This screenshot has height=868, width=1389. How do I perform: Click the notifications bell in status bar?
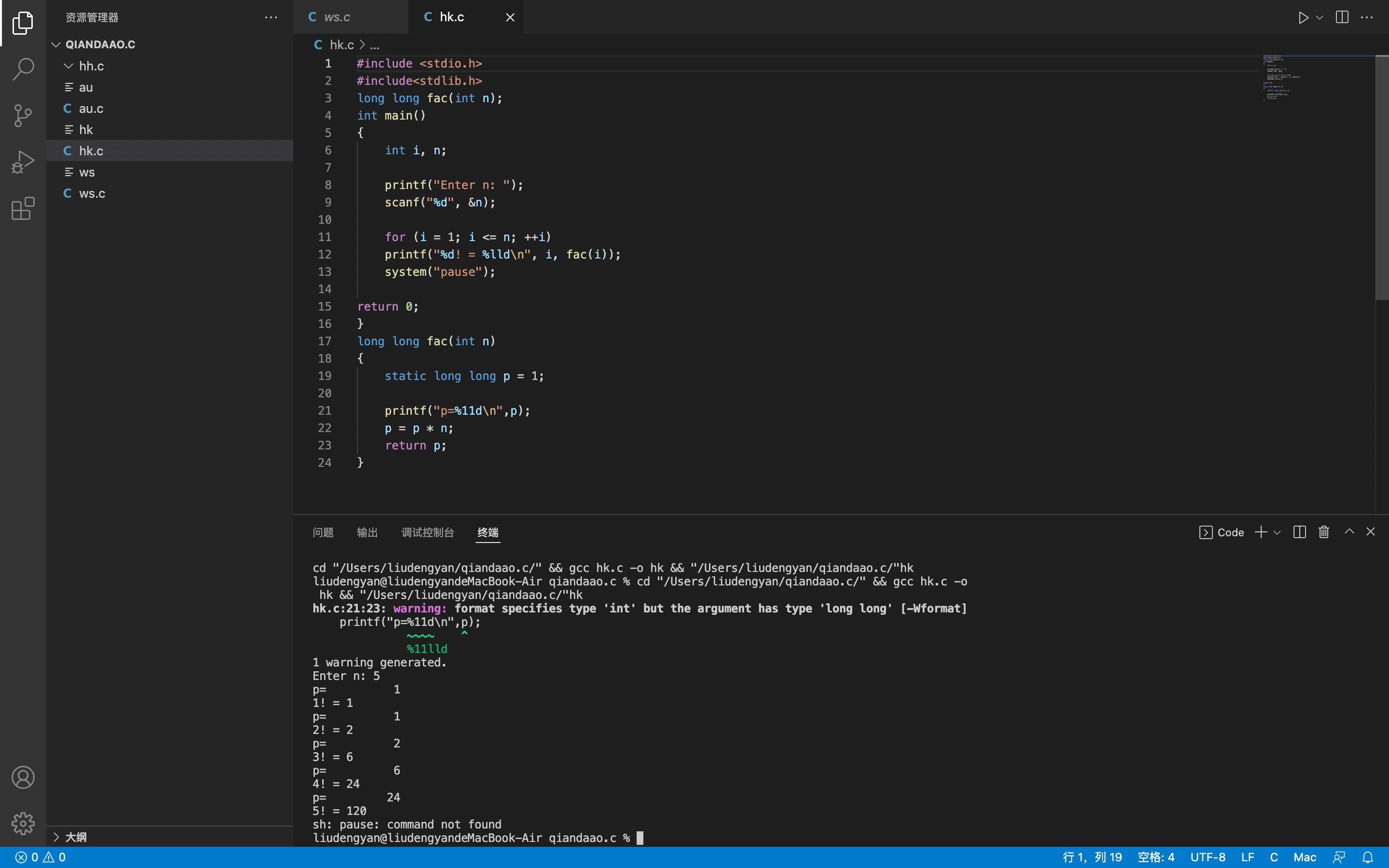pos(1368,857)
